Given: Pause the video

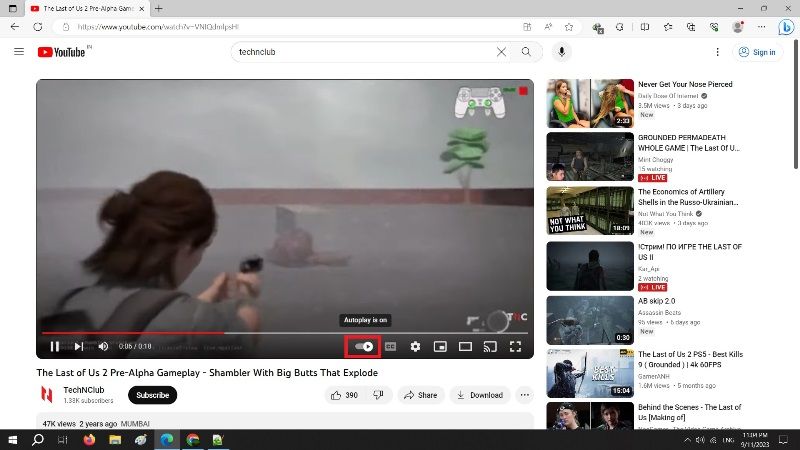Looking at the screenshot, I should [55, 346].
